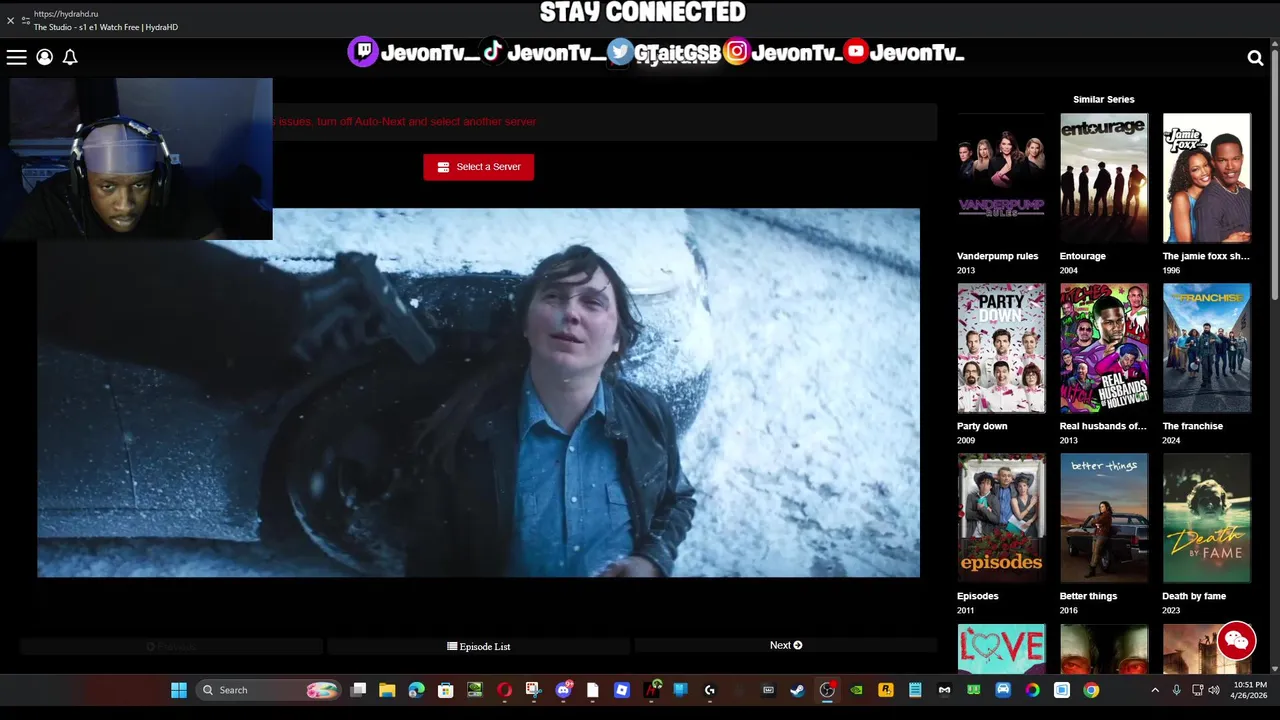Open the Episodes series poster

(1001, 517)
